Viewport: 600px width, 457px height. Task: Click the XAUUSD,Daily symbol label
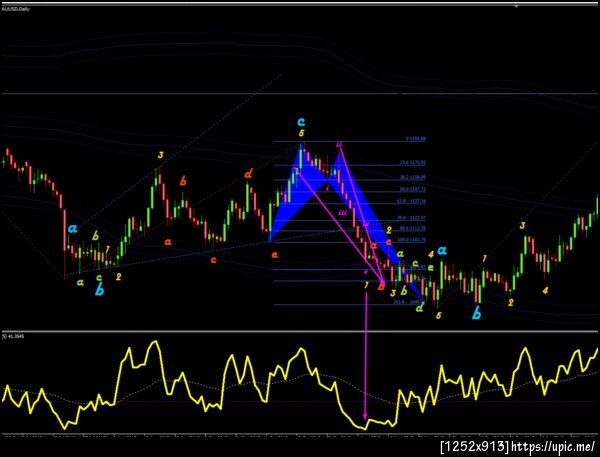coord(16,8)
